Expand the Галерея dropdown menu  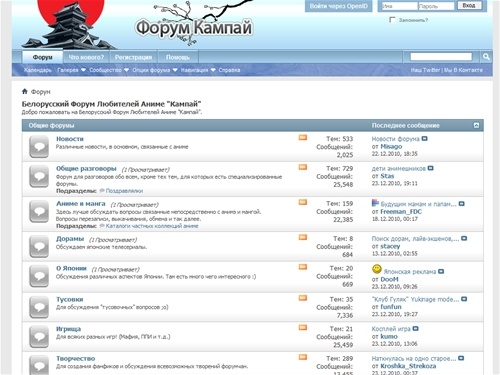coord(83,70)
